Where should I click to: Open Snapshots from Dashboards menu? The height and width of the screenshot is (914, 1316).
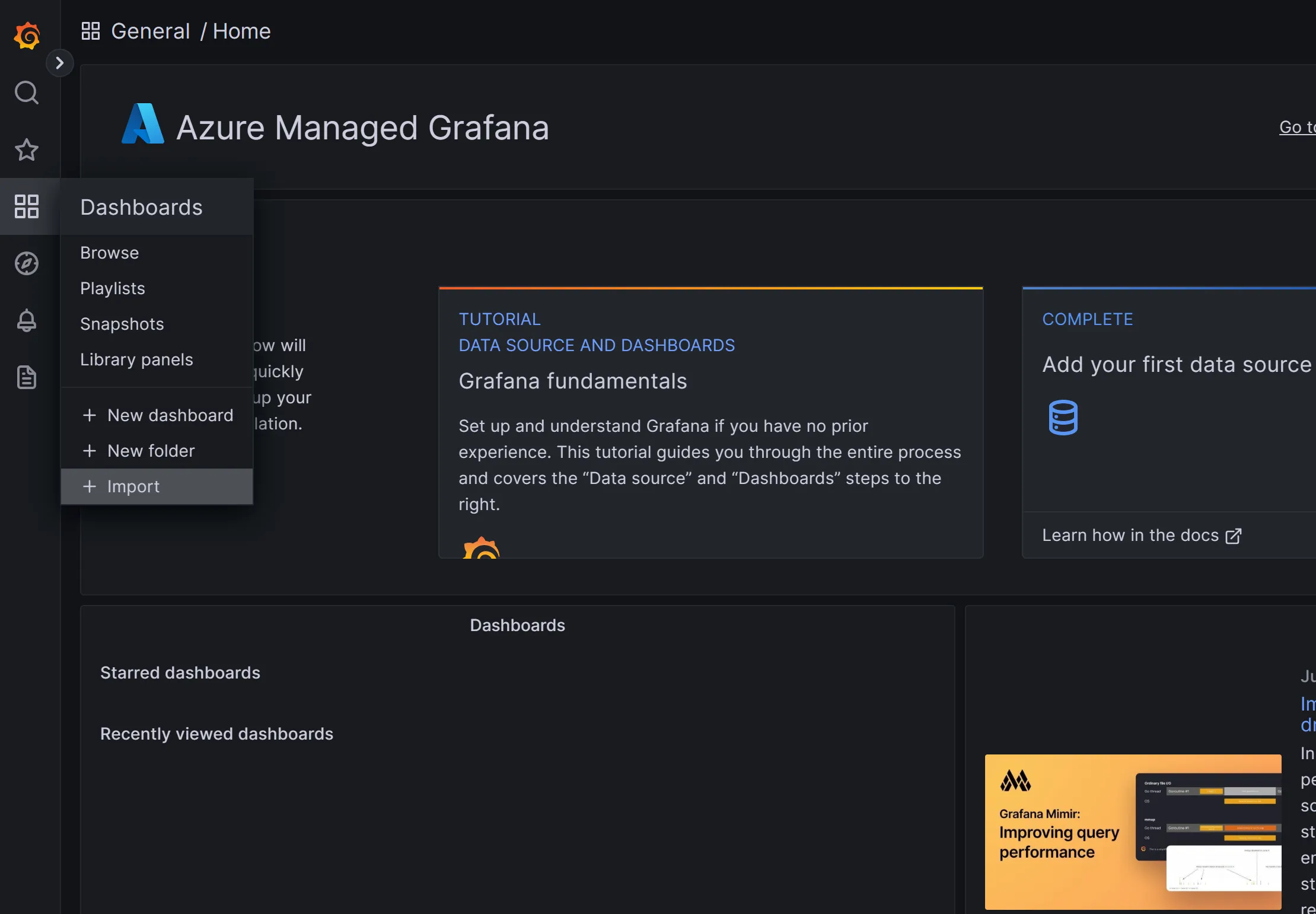tap(122, 324)
